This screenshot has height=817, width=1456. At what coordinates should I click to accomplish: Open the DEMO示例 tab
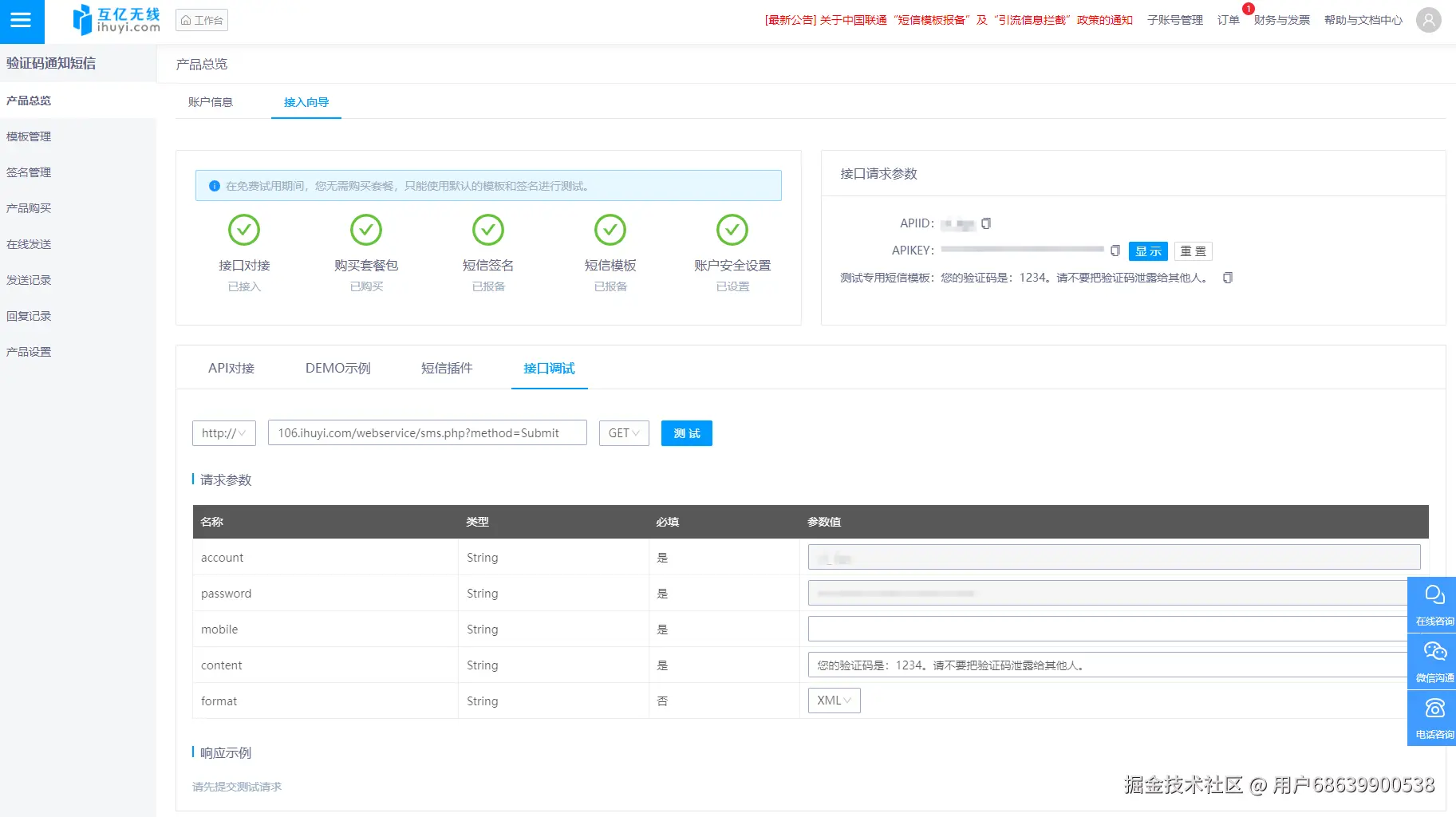338,368
